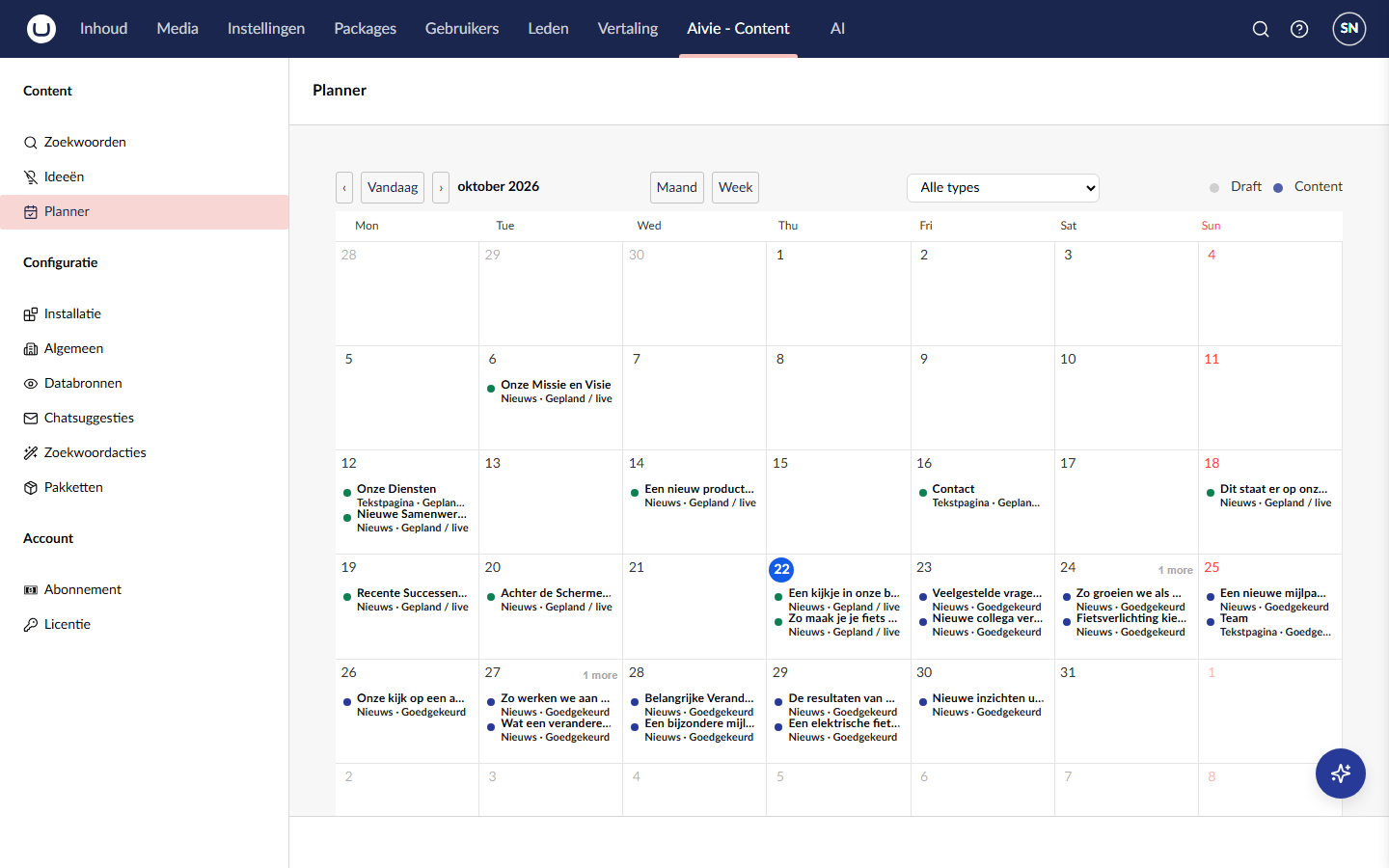Click the Draft legend color dot
This screenshot has width=1389, height=868.
pyautogui.click(x=1214, y=188)
